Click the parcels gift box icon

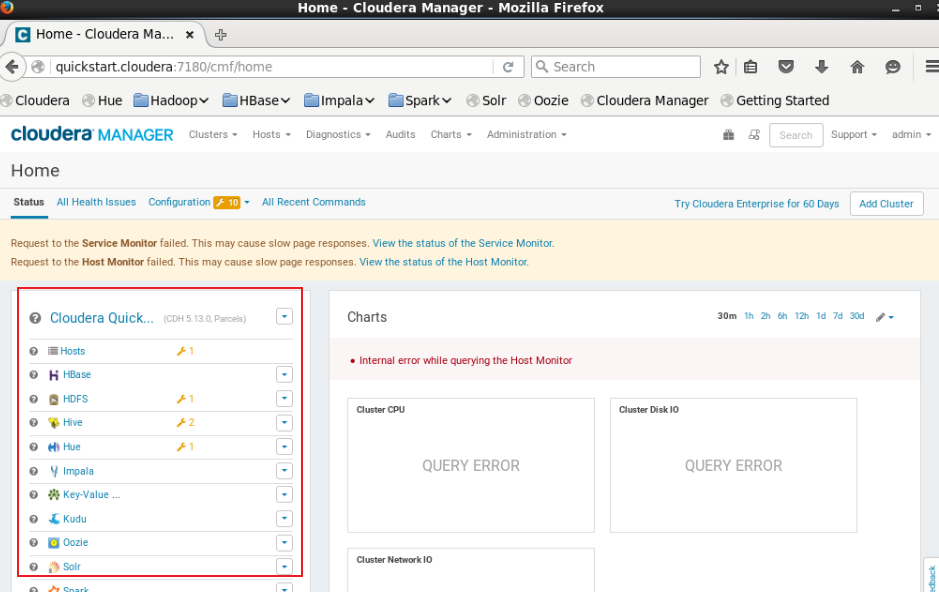[x=728, y=135]
